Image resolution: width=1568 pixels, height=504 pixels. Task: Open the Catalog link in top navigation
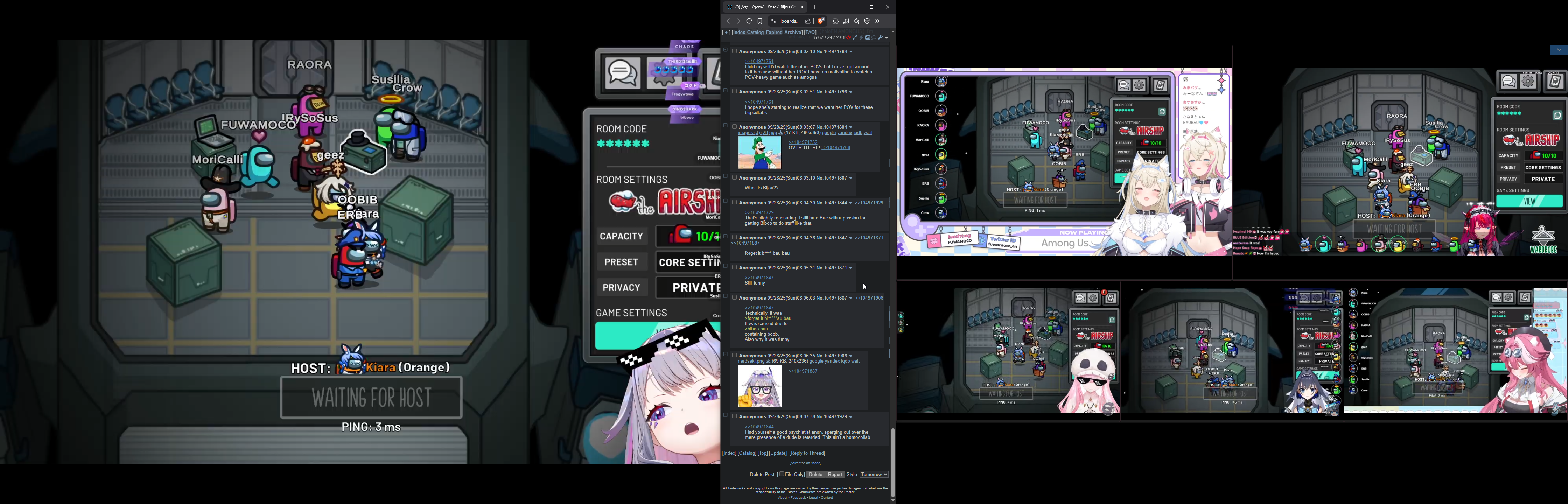click(x=755, y=32)
